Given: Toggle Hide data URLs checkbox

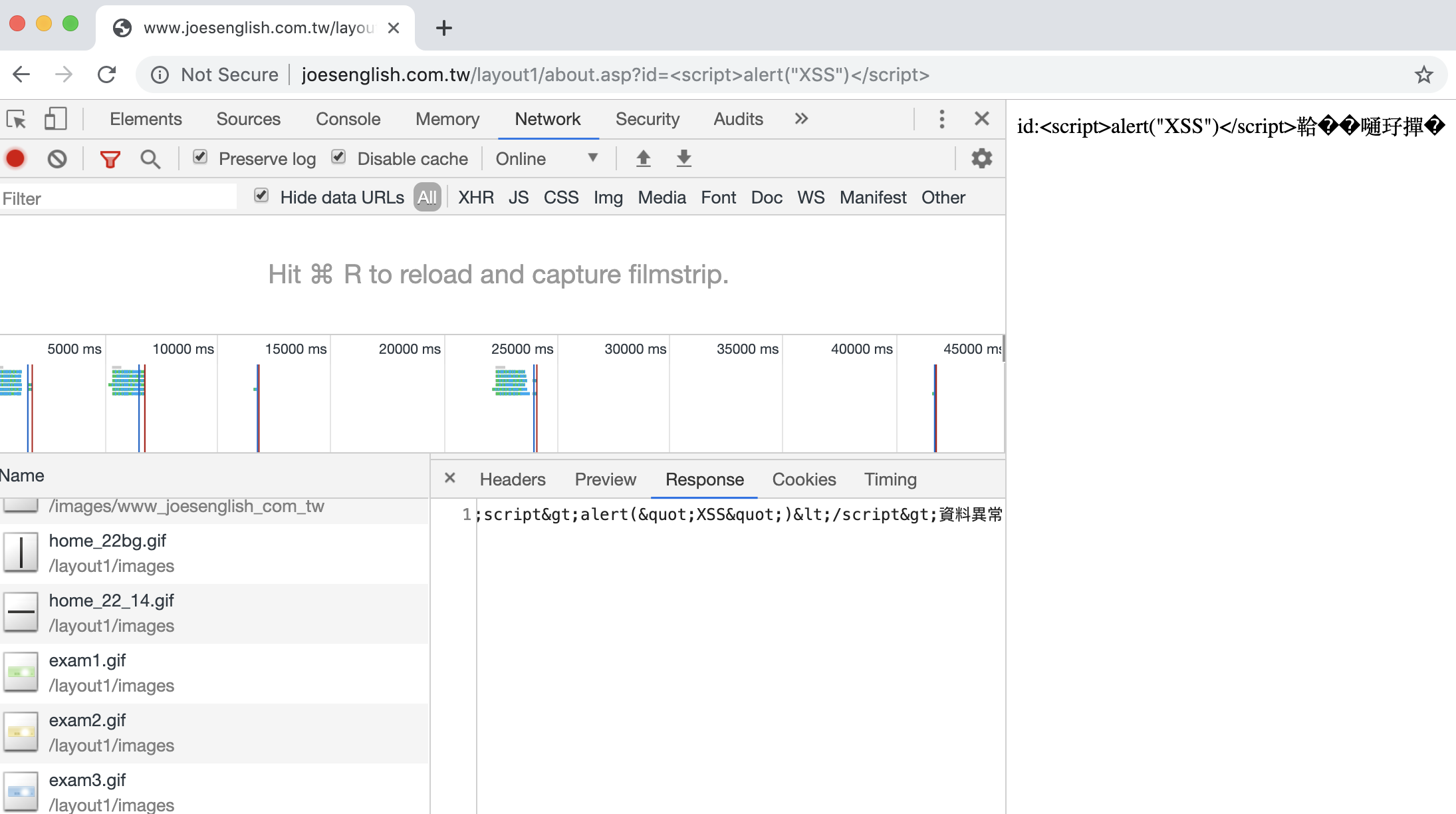Looking at the screenshot, I should [261, 196].
